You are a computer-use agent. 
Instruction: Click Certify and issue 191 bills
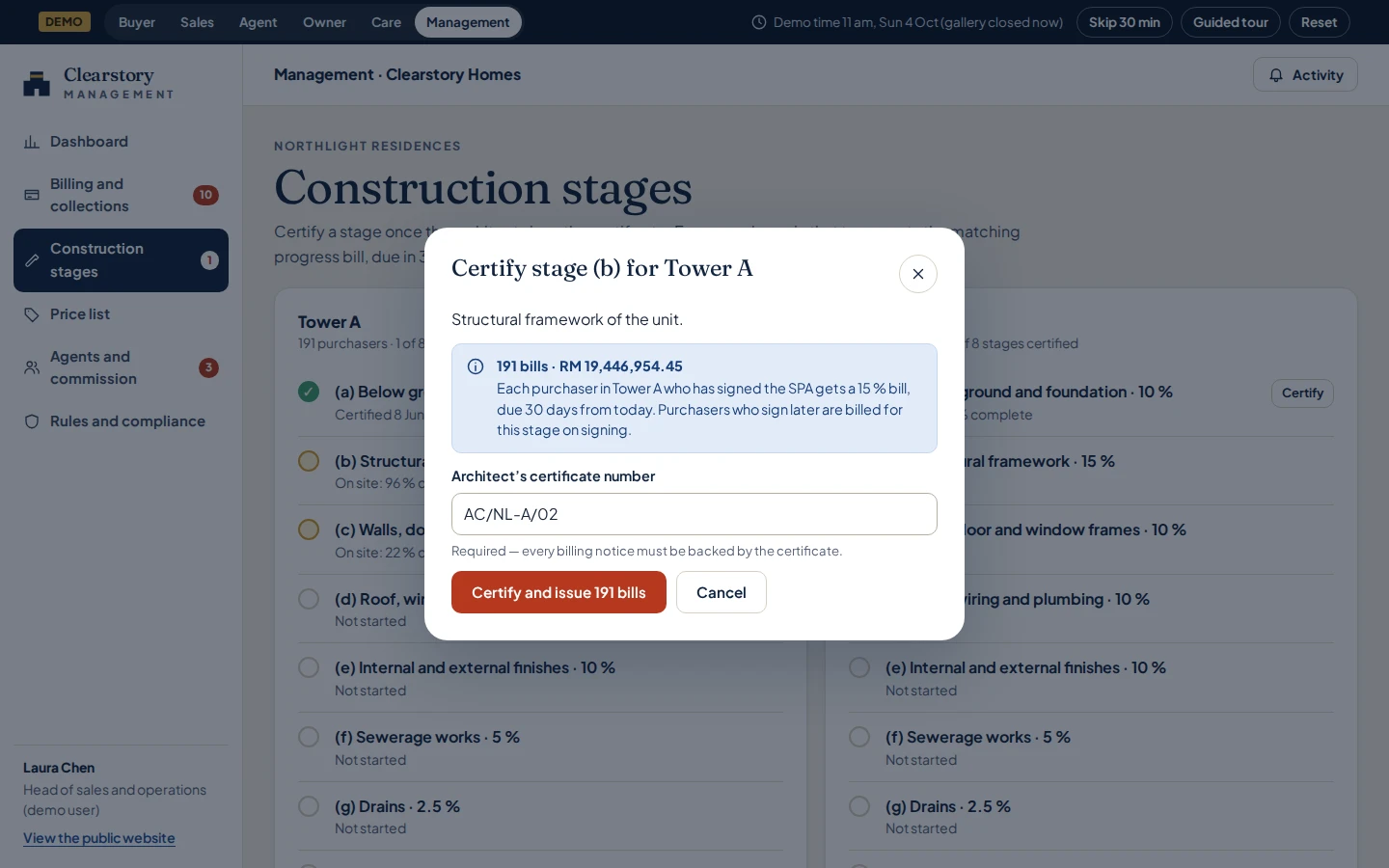558,592
